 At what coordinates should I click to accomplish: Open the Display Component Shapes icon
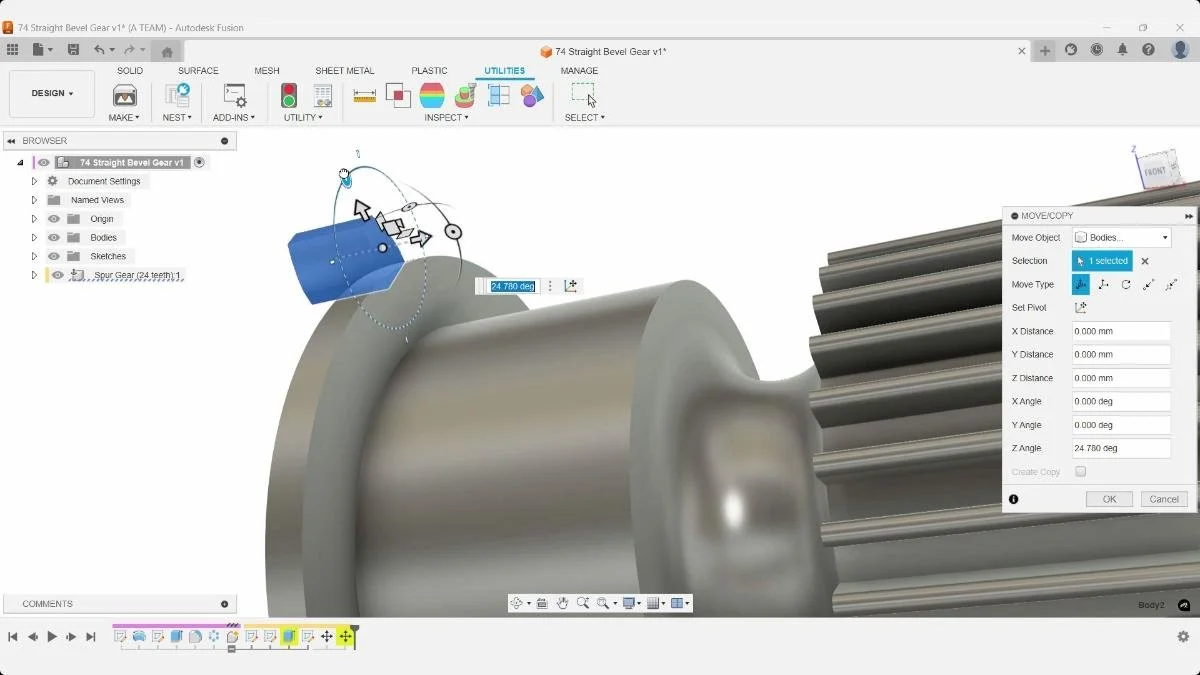(x=532, y=95)
